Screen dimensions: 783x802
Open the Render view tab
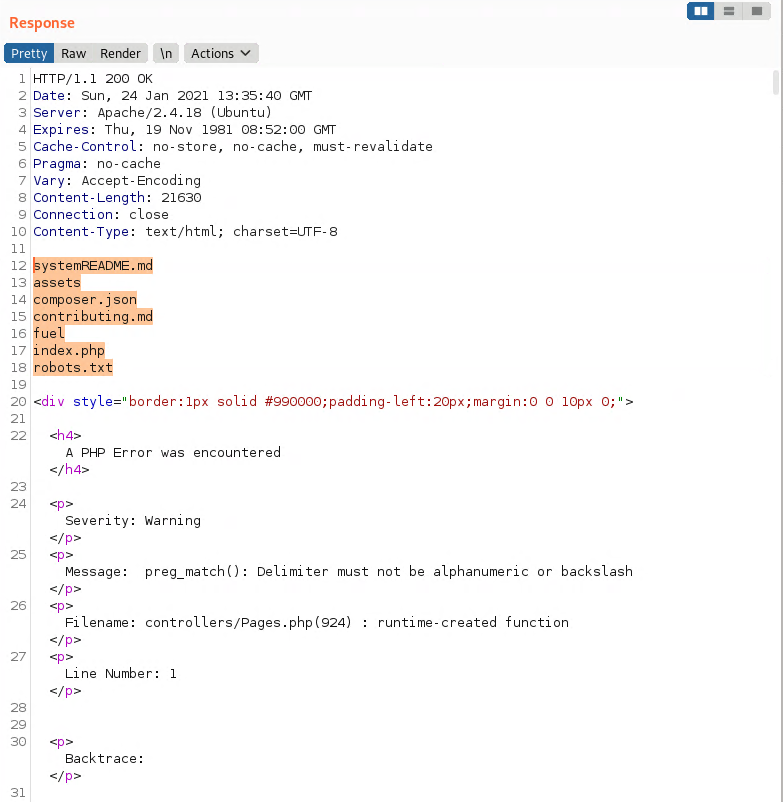click(120, 53)
